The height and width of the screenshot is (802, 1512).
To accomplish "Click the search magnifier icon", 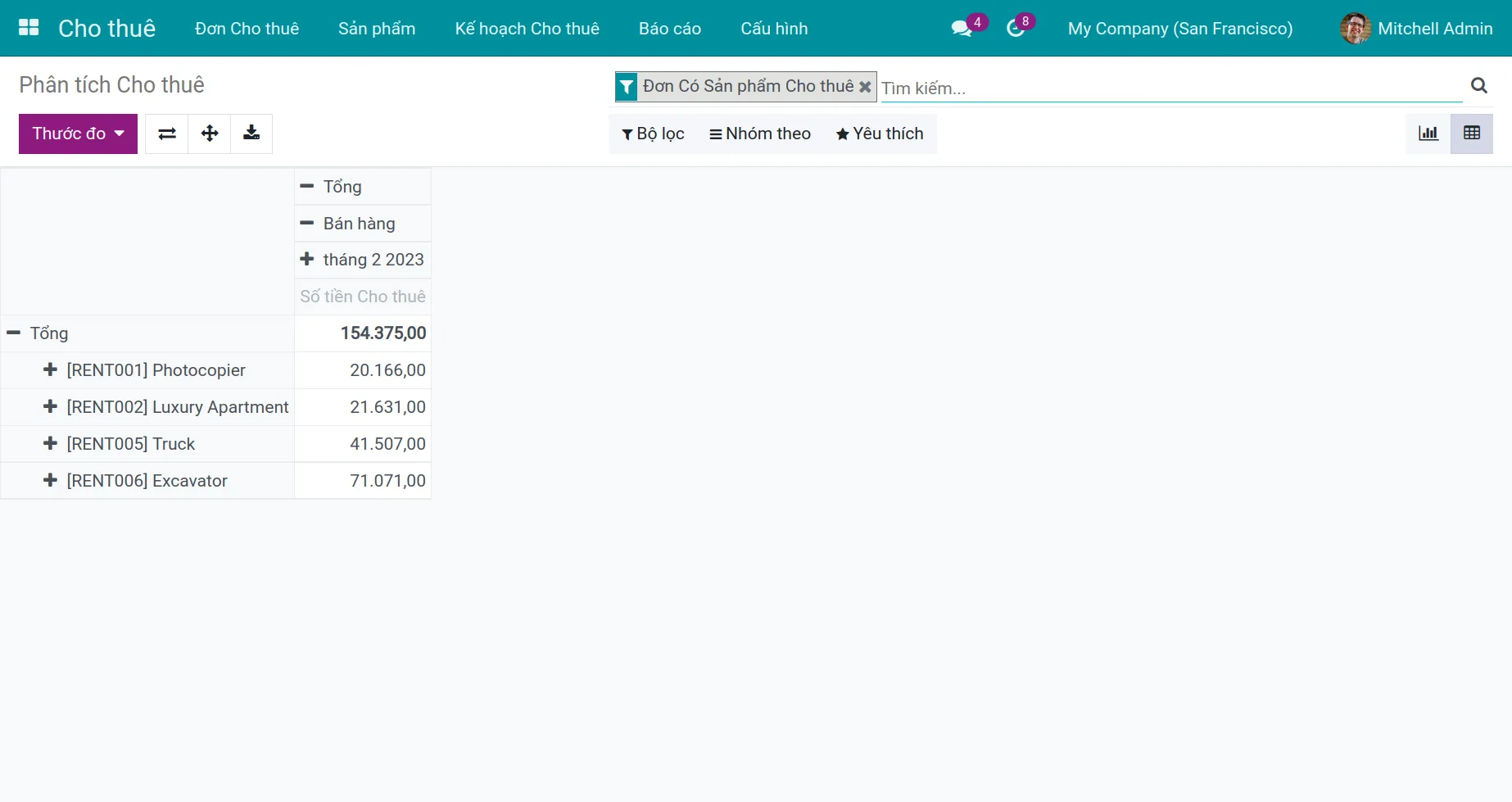I will [1478, 85].
